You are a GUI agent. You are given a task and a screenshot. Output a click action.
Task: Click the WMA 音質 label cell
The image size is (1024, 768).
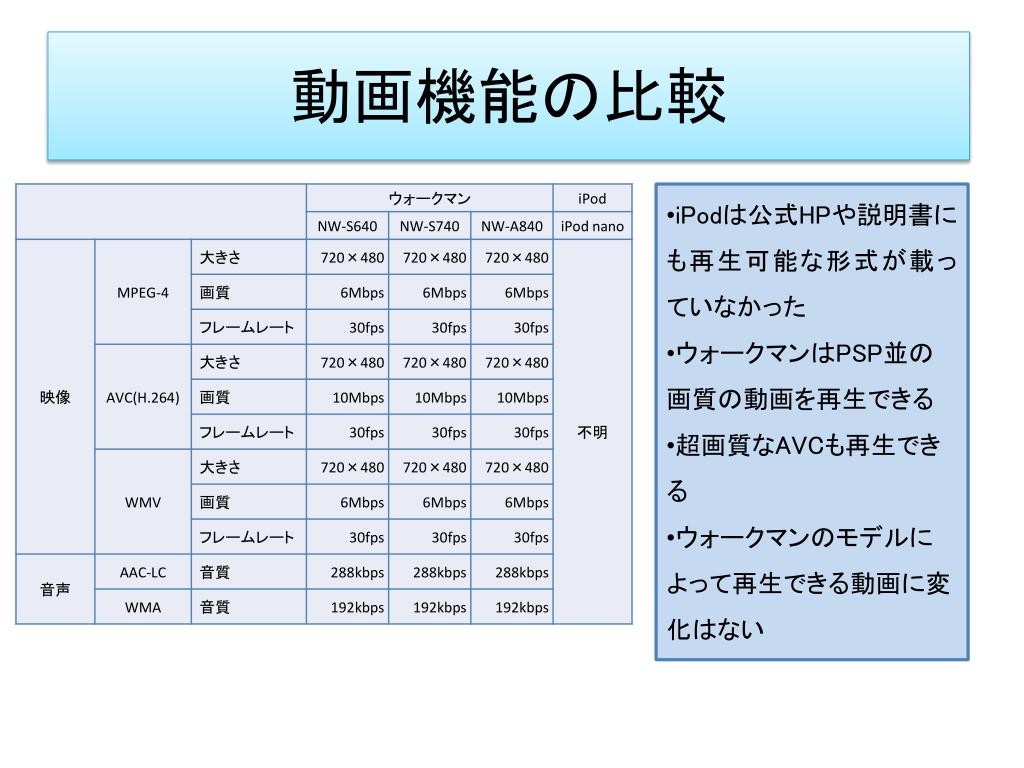pyautogui.click(x=249, y=607)
